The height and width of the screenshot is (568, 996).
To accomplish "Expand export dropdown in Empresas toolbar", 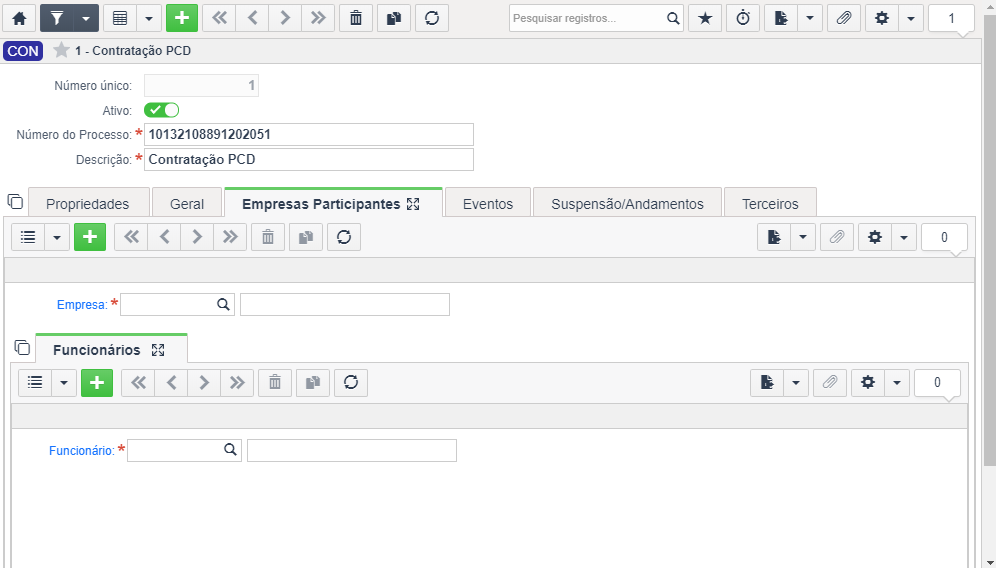I will tap(803, 237).
